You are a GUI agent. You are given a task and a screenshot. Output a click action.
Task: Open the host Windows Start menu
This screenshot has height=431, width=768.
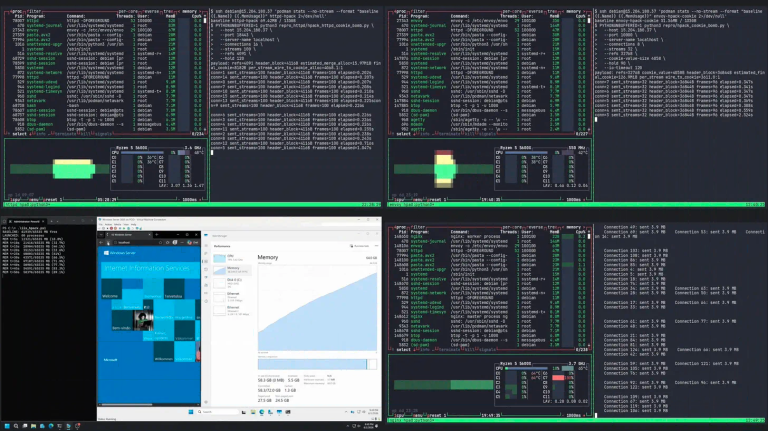click(x=7, y=426)
